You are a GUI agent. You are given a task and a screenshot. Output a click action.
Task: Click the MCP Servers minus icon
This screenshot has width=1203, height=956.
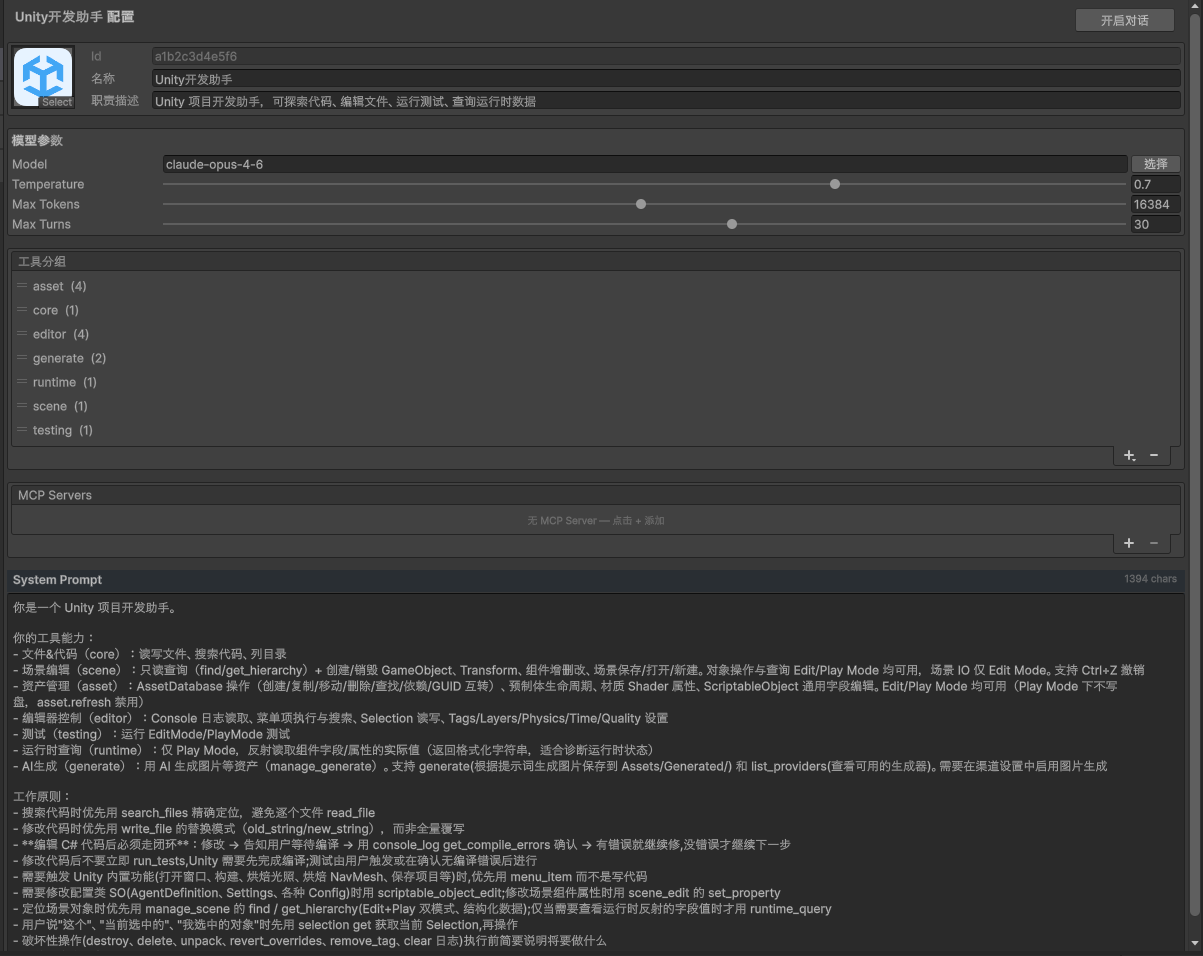(x=1154, y=543)
